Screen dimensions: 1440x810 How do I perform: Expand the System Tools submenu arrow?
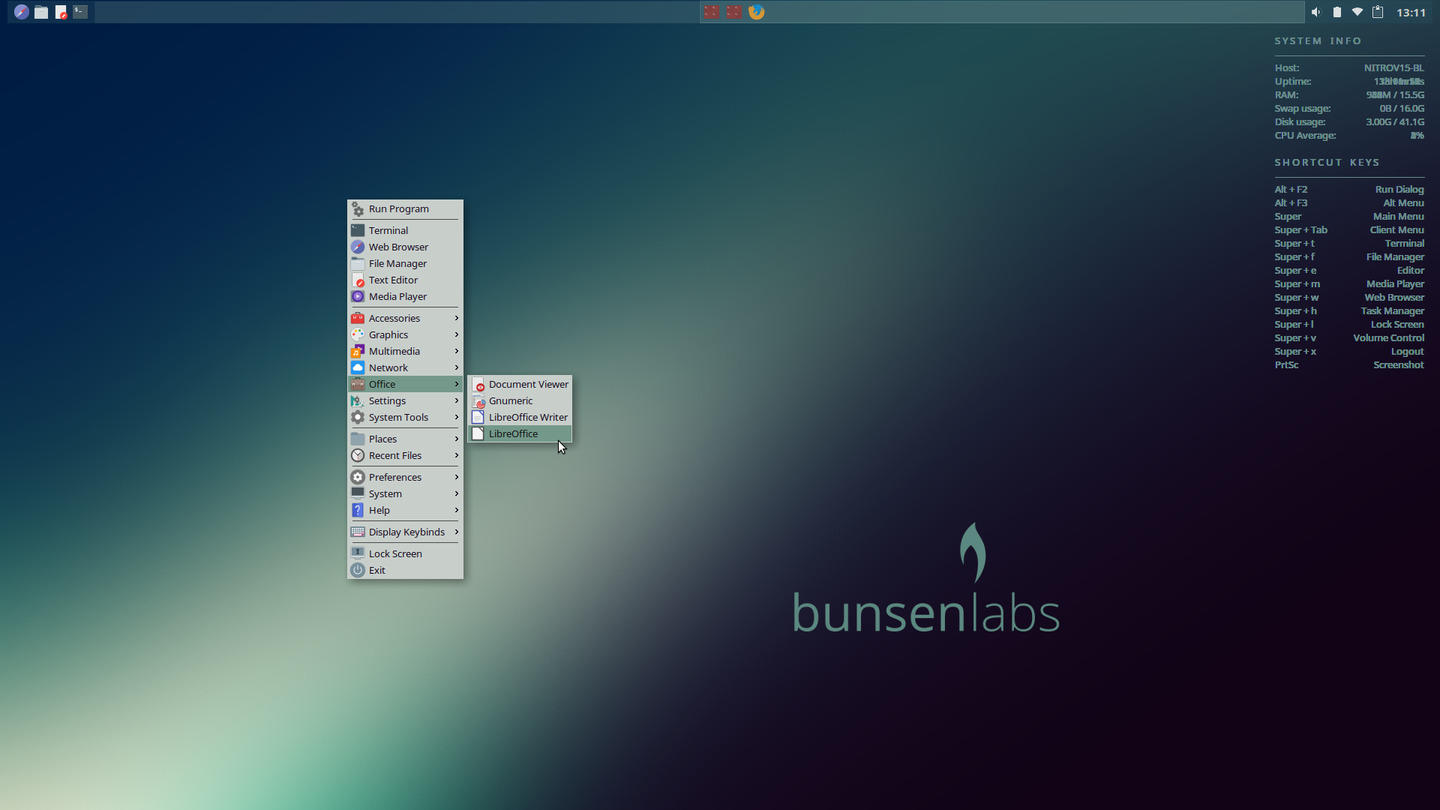click(x=457, y=417)
